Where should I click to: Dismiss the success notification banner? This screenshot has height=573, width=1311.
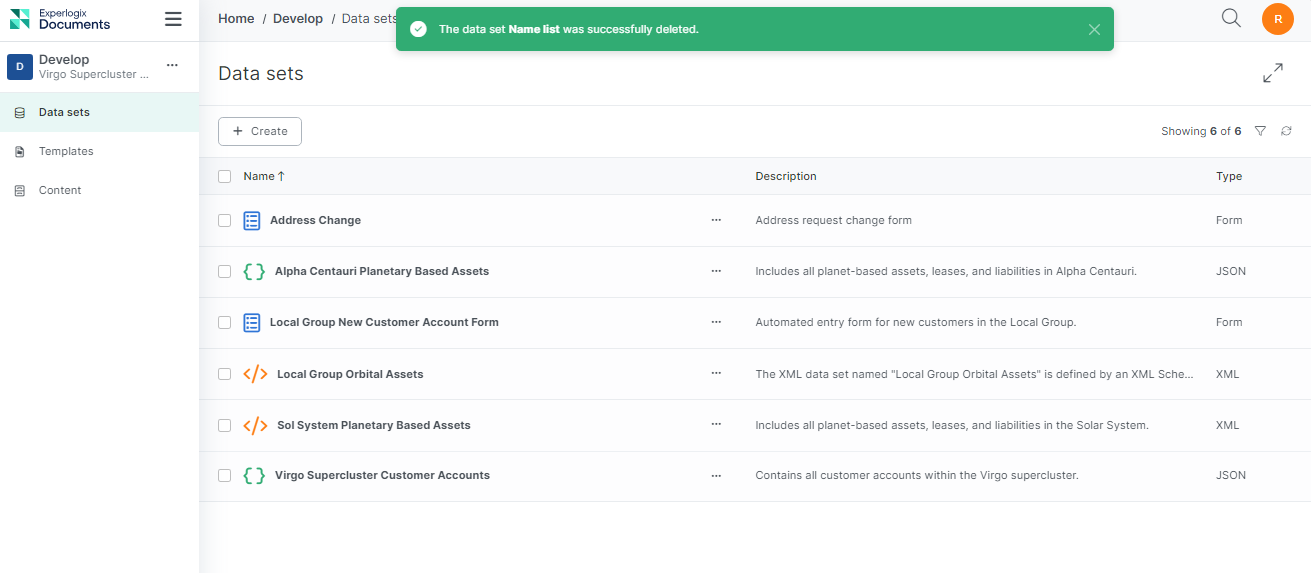click(x=1094, y=29)
